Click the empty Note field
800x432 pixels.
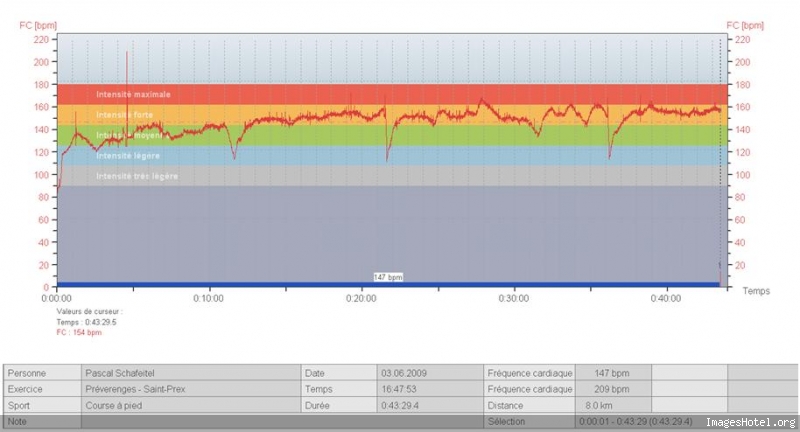click(x=282, y=422)
